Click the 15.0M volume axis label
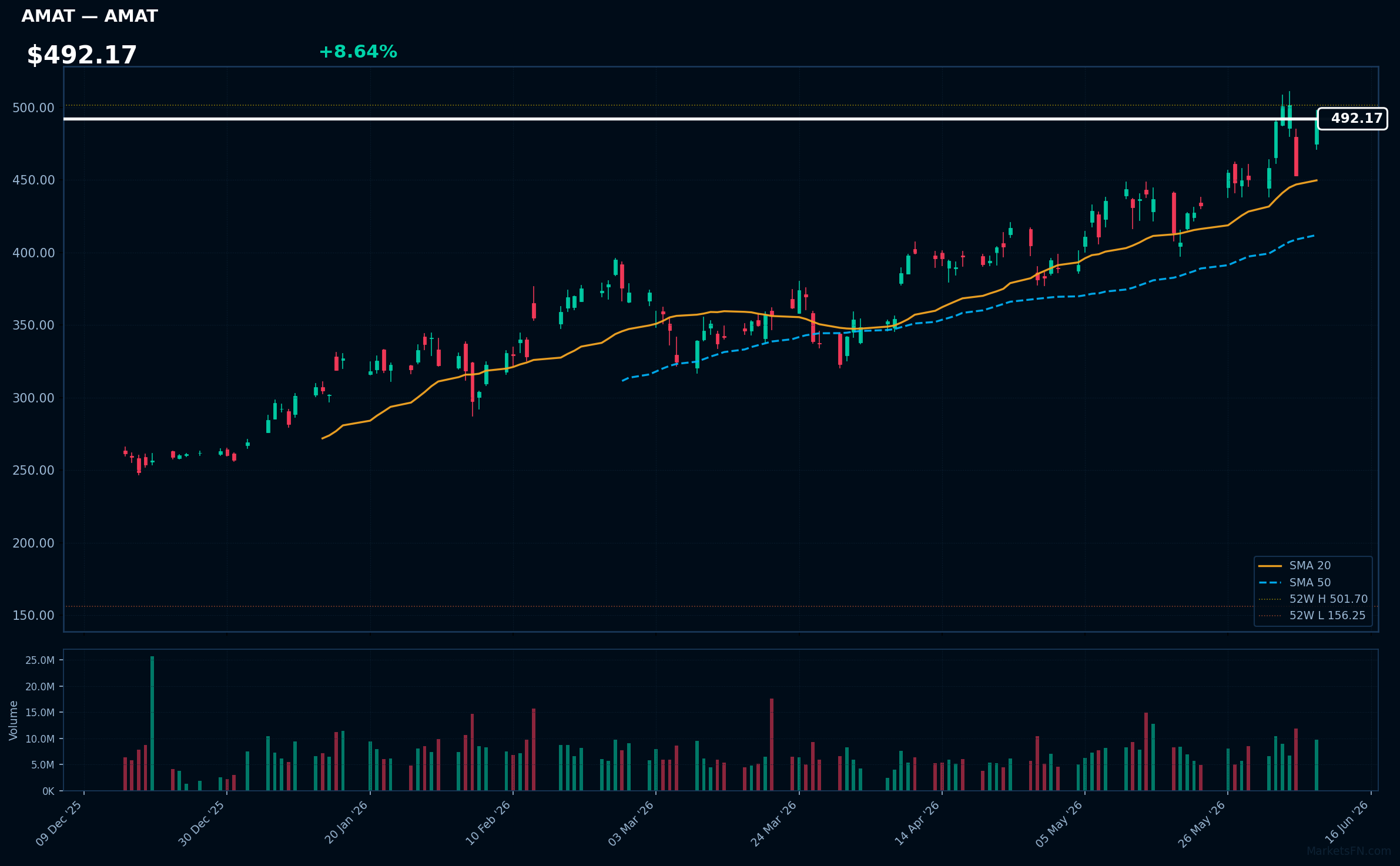Screen dimensions: 1400x866 tap(40, 713)
